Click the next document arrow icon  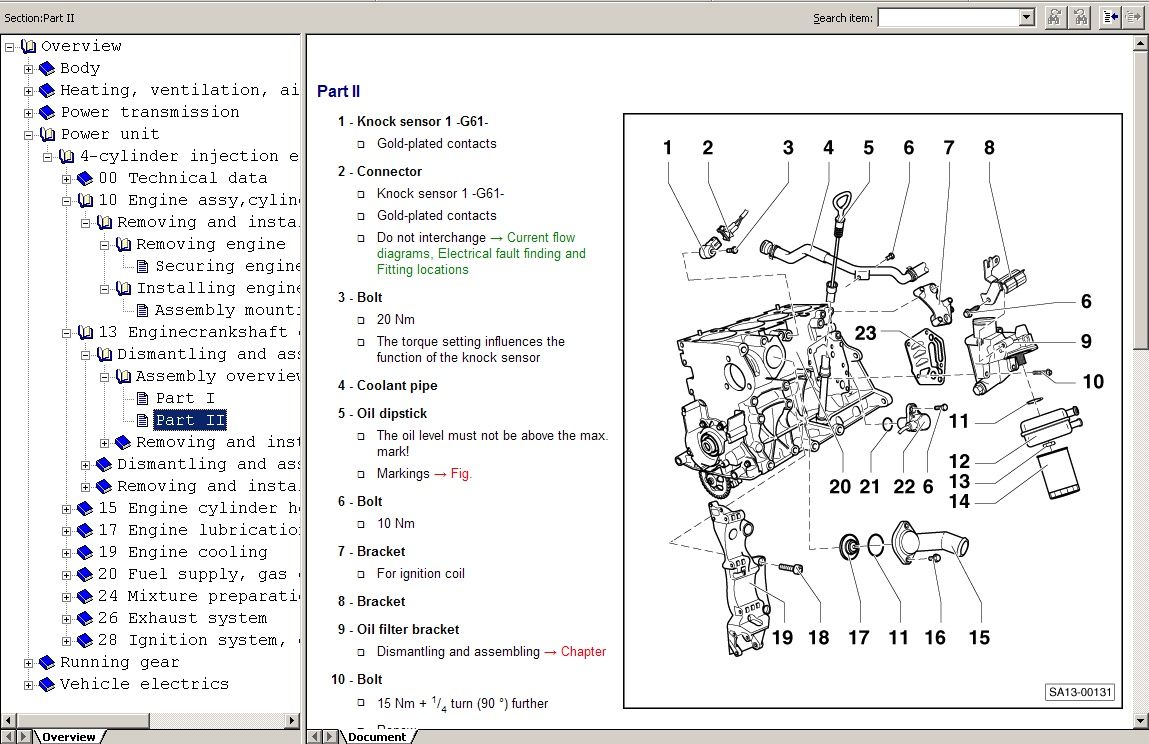click(1133, 17)
